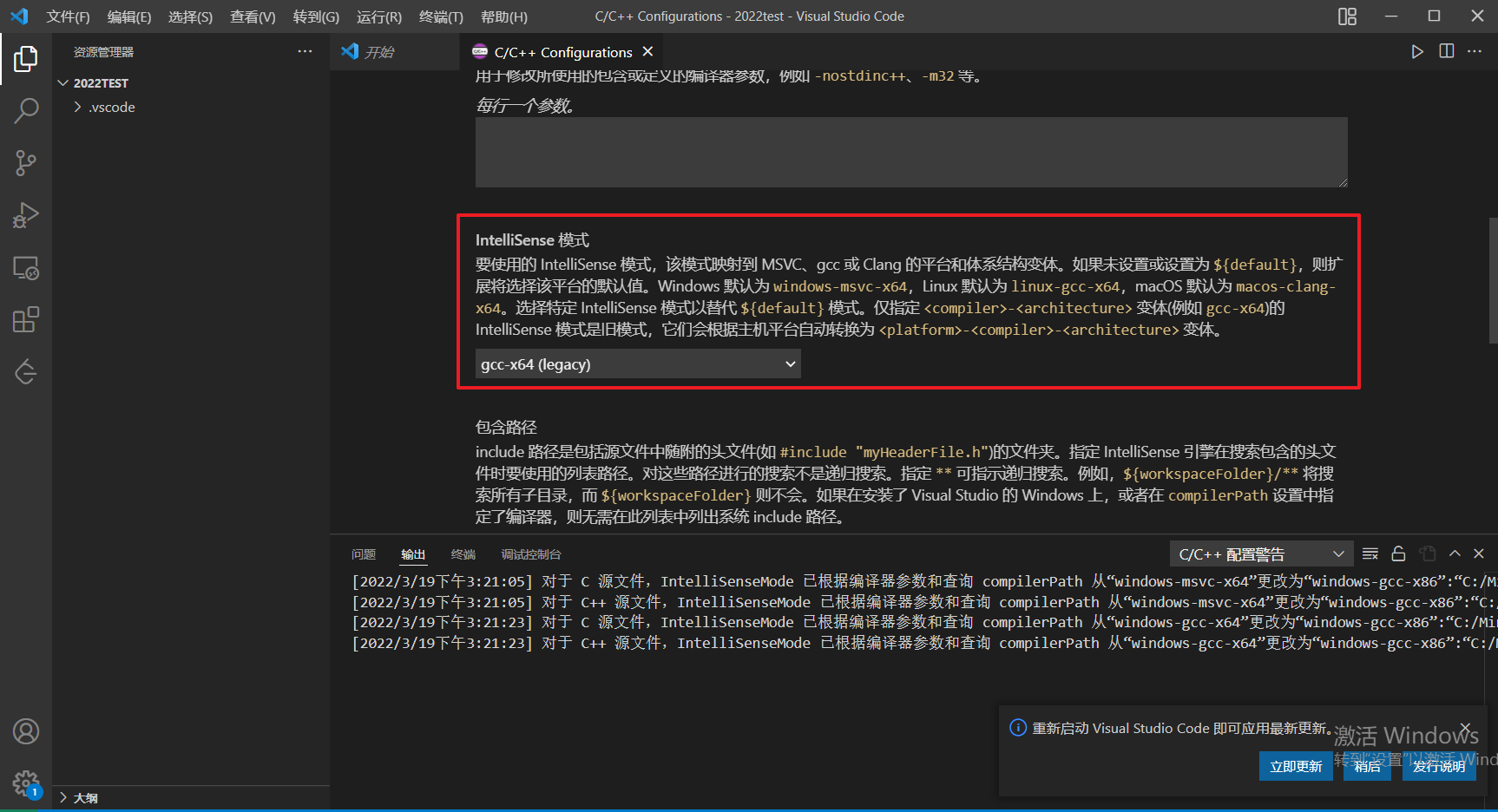Click the last output log line for C++ at 3:21:23
Screen dimensions: 1498x812
pyautogui.click(x=924, y=643)
